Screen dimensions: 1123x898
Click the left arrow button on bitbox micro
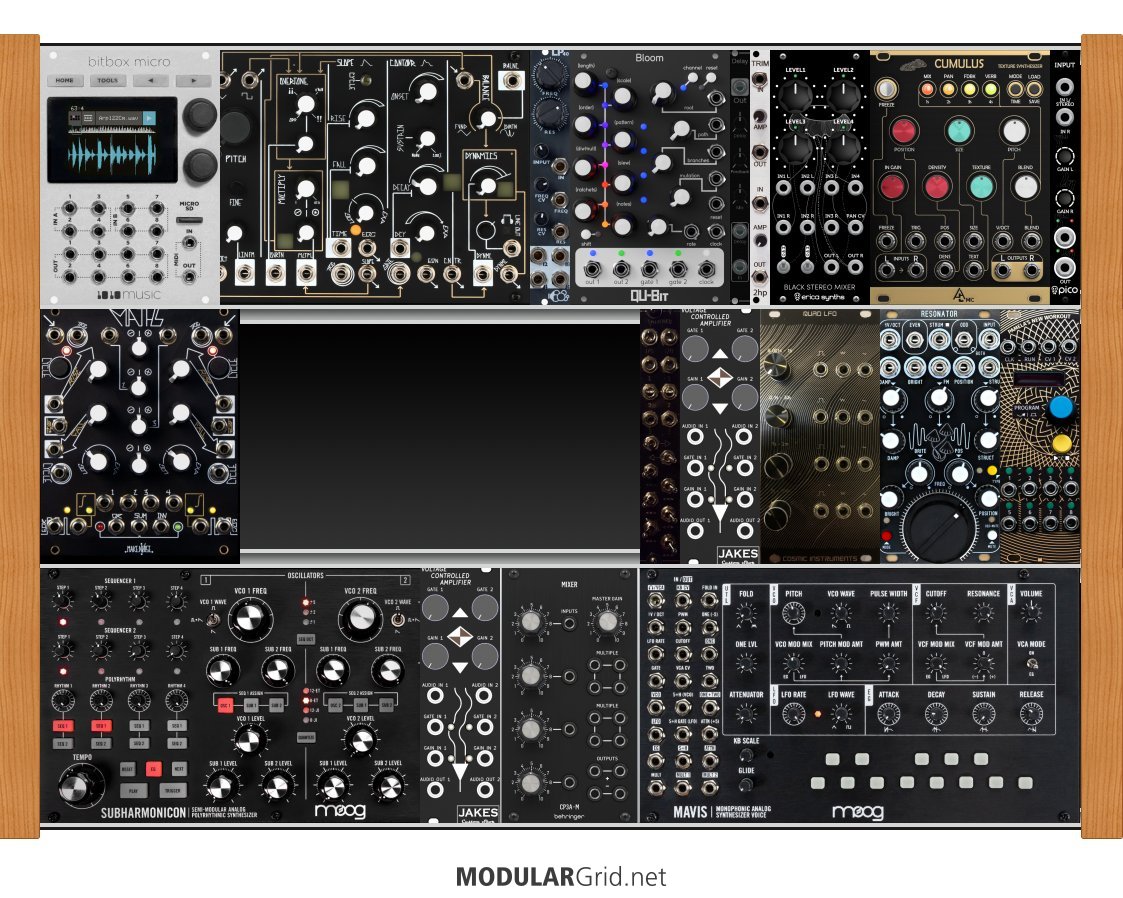click(x=151, y=81)
